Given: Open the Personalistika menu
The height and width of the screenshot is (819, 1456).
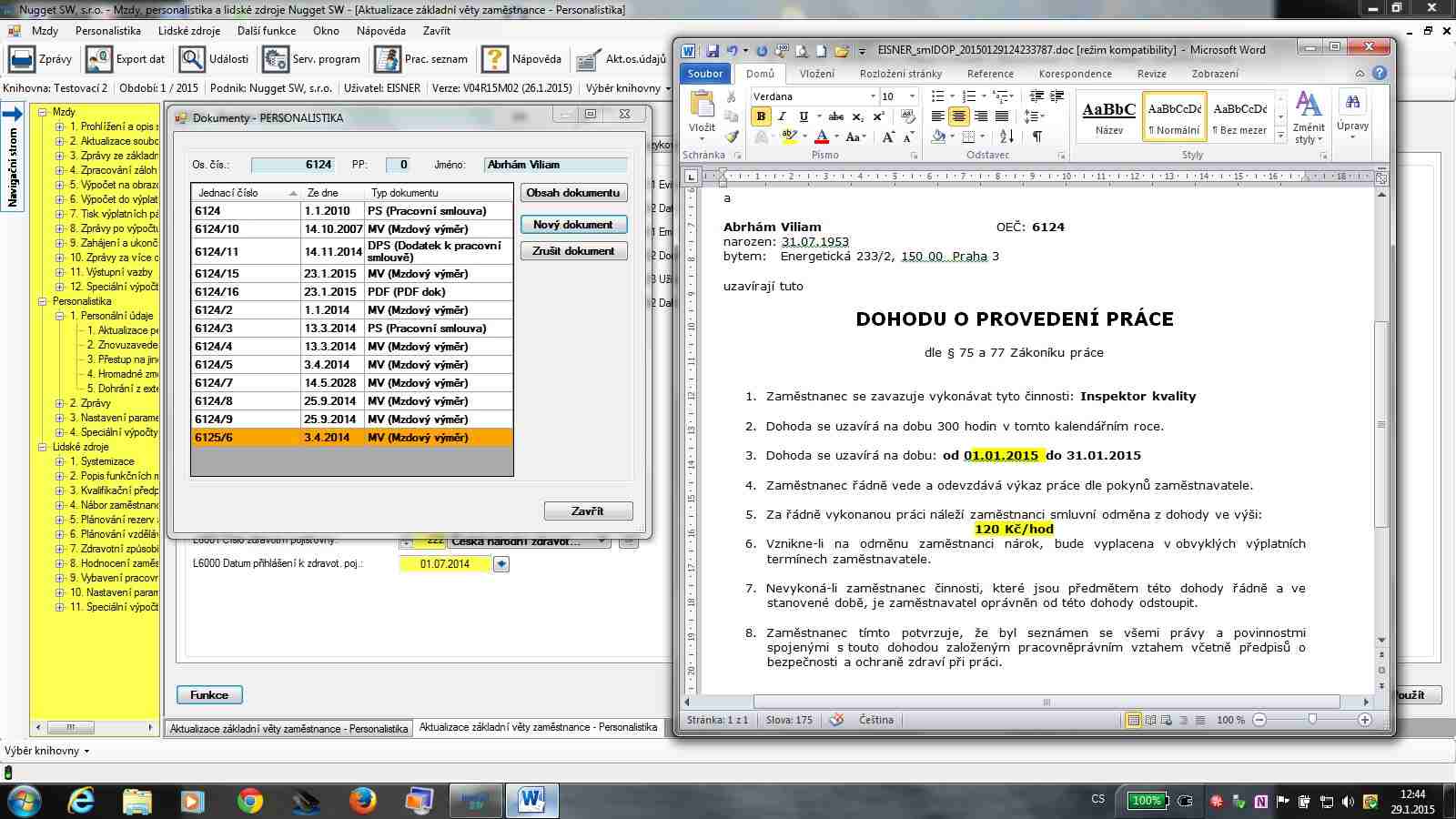Looking at the screenshot, I should click(x=108, y=31).
